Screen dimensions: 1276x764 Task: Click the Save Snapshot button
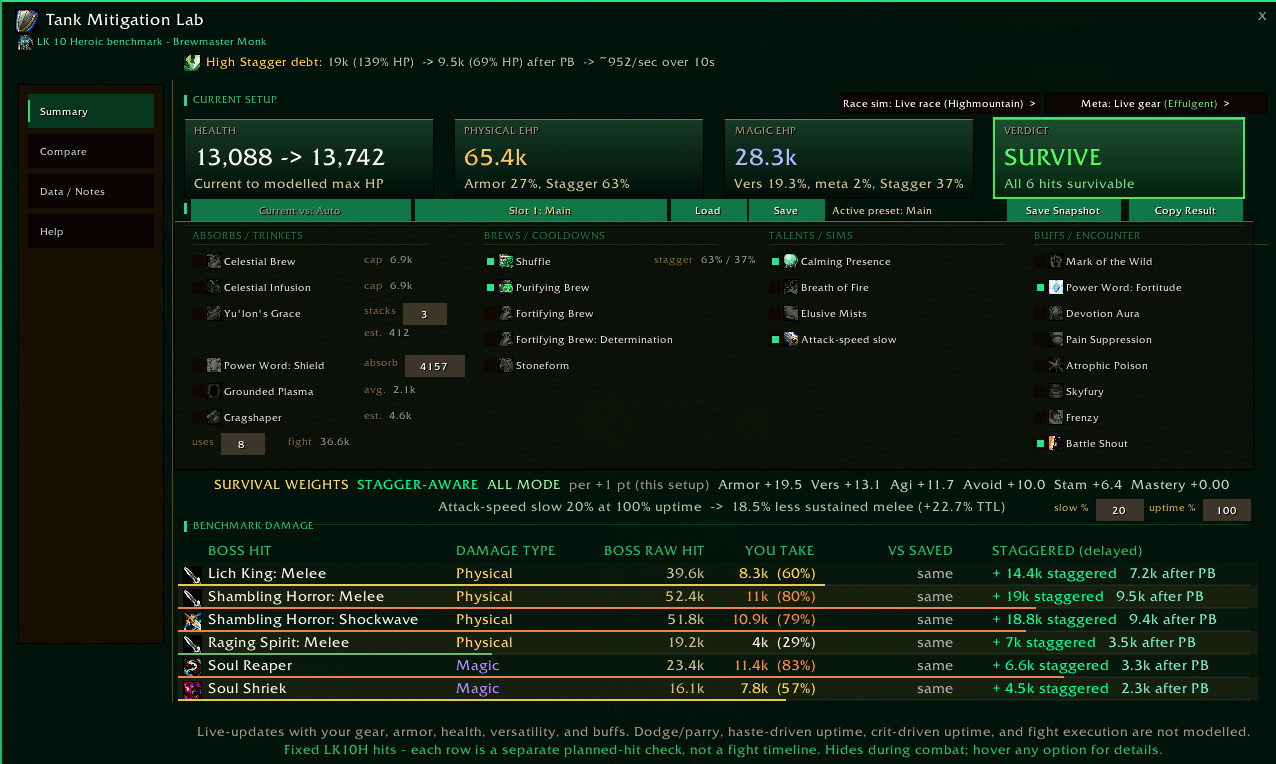[x=1063, y=210]
